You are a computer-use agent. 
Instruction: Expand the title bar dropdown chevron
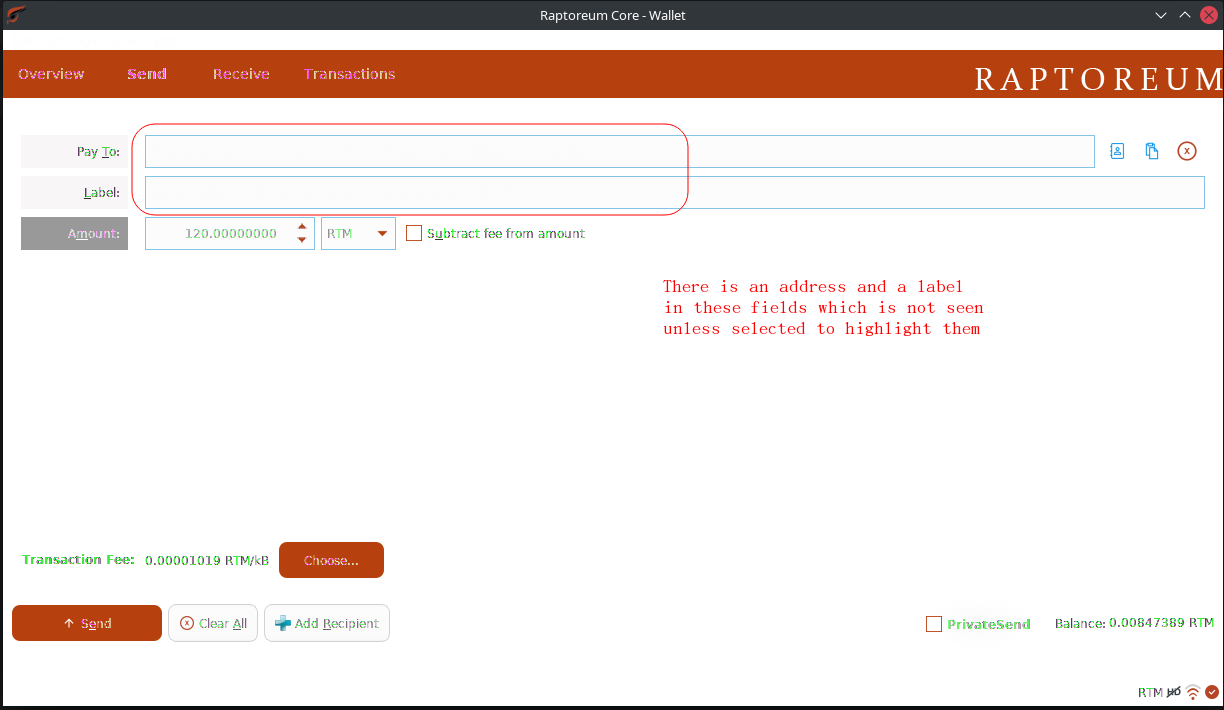point(1160,14)
